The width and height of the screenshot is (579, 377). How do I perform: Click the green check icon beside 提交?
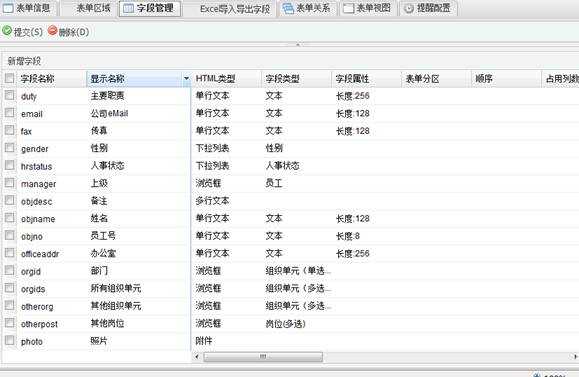[7, 31]
